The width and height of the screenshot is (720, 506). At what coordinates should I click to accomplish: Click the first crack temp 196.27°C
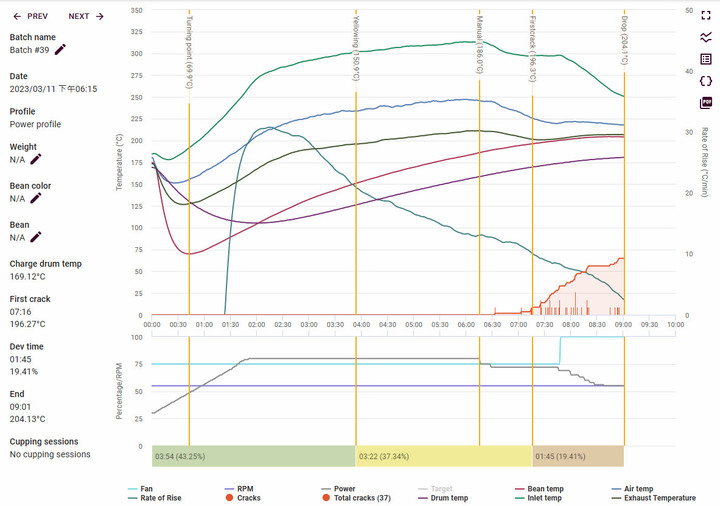tap(28, 324)
